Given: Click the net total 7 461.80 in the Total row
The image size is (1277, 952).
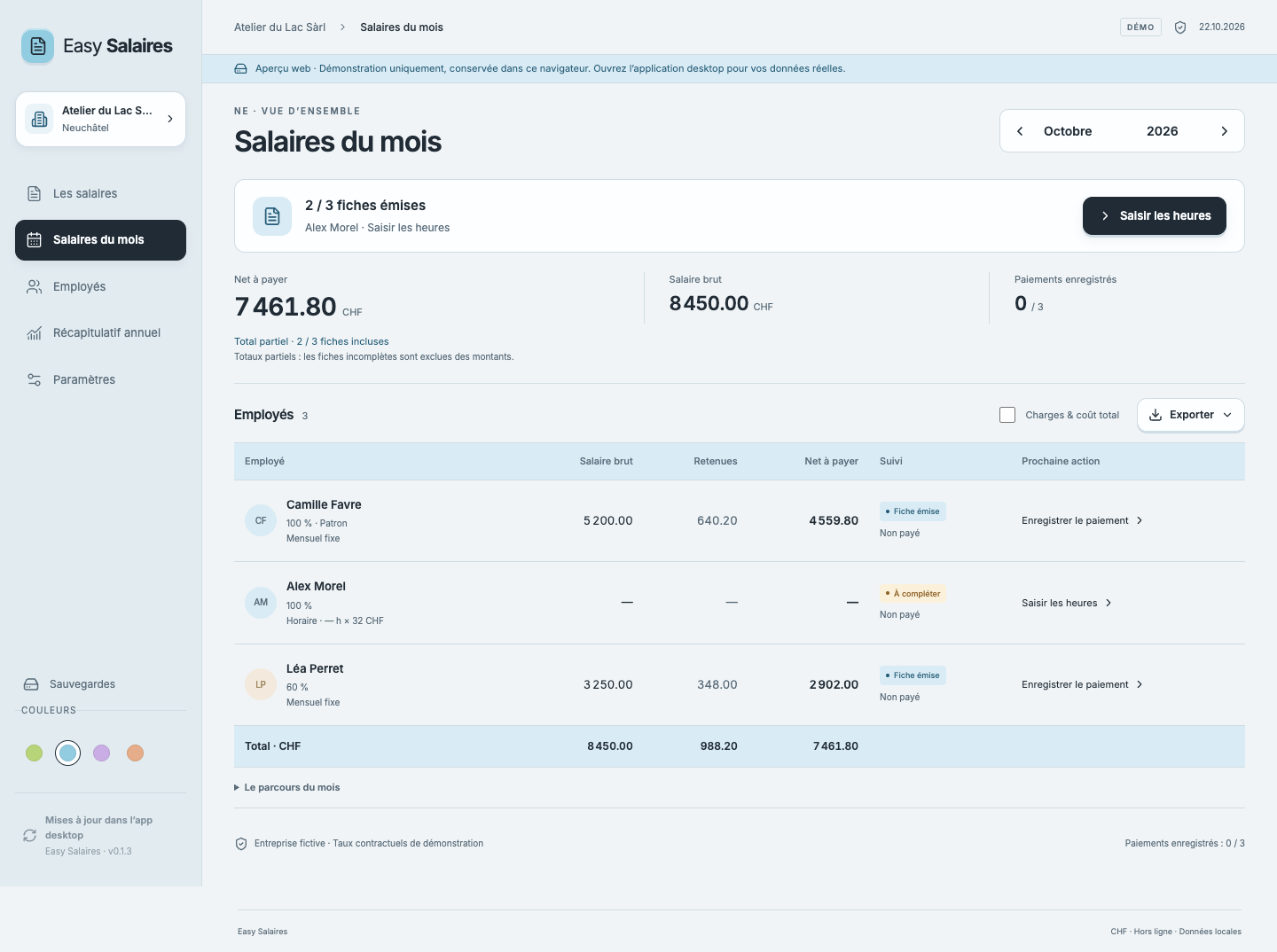Looking at the screenshot, I should coord(835,746).
